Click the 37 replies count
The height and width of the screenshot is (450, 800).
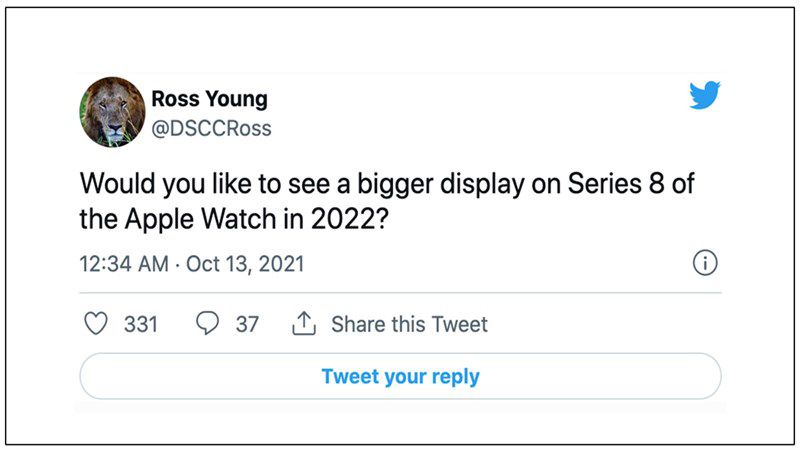click(x=247, y=324)
